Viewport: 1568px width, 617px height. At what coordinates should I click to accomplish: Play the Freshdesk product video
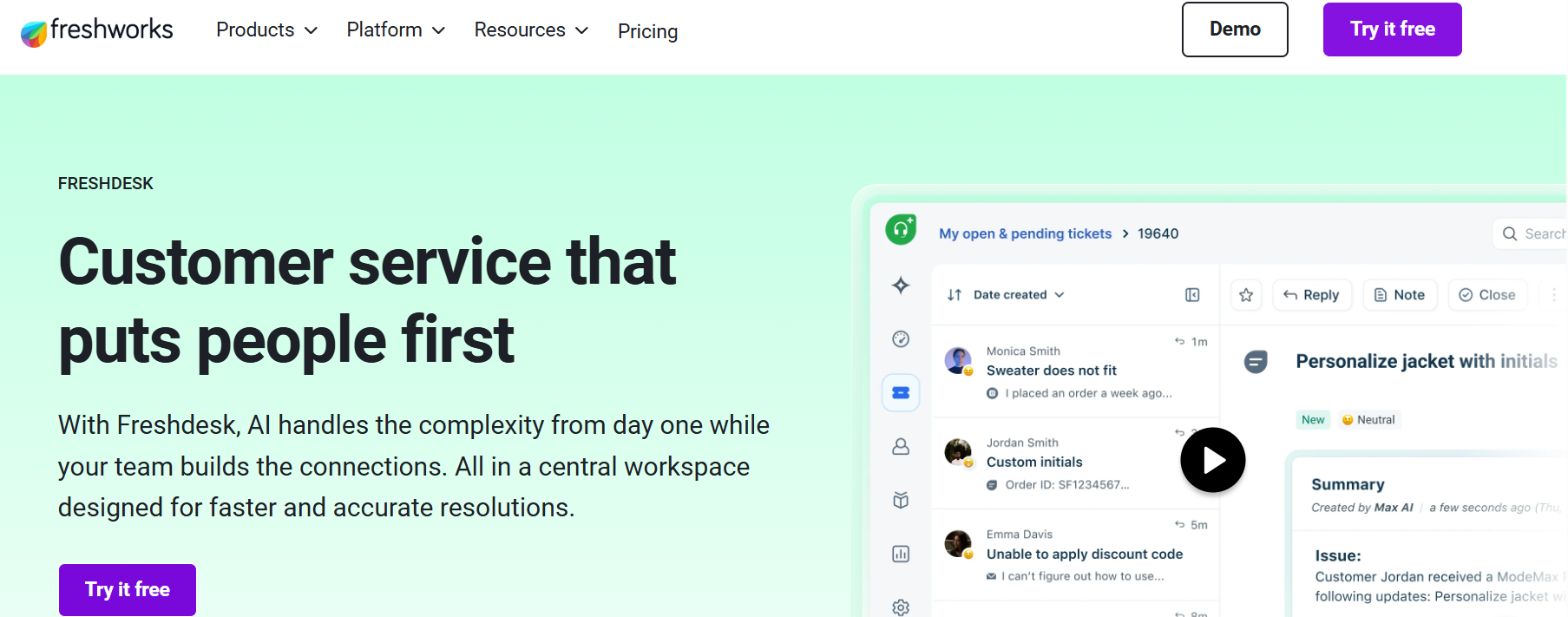click(1212, 460)
